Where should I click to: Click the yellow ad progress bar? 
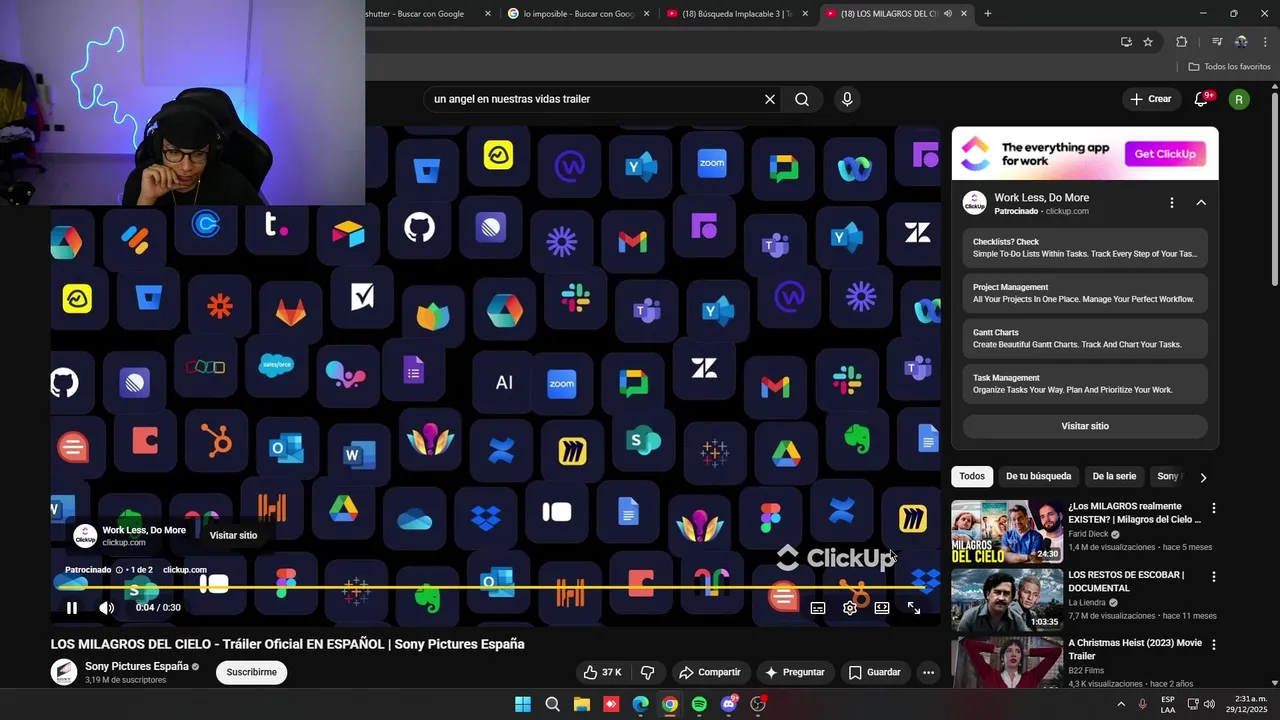pos(496,587)
